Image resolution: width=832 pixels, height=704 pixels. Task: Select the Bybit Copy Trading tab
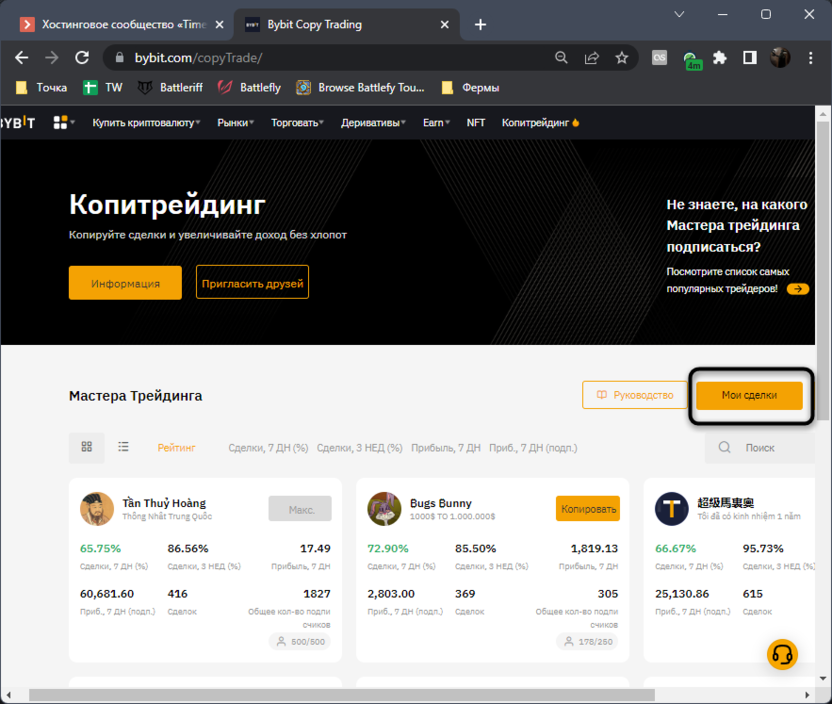point(347,24)
